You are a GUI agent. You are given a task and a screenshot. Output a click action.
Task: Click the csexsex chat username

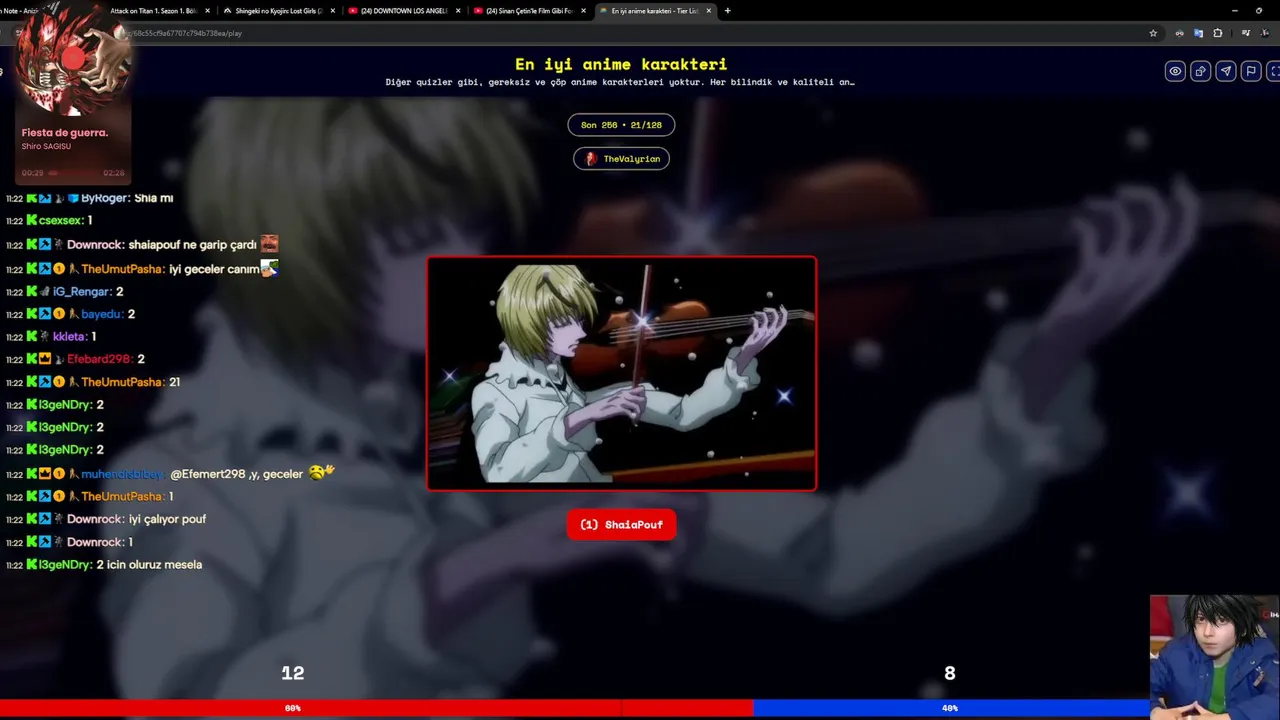click(61, 221)
